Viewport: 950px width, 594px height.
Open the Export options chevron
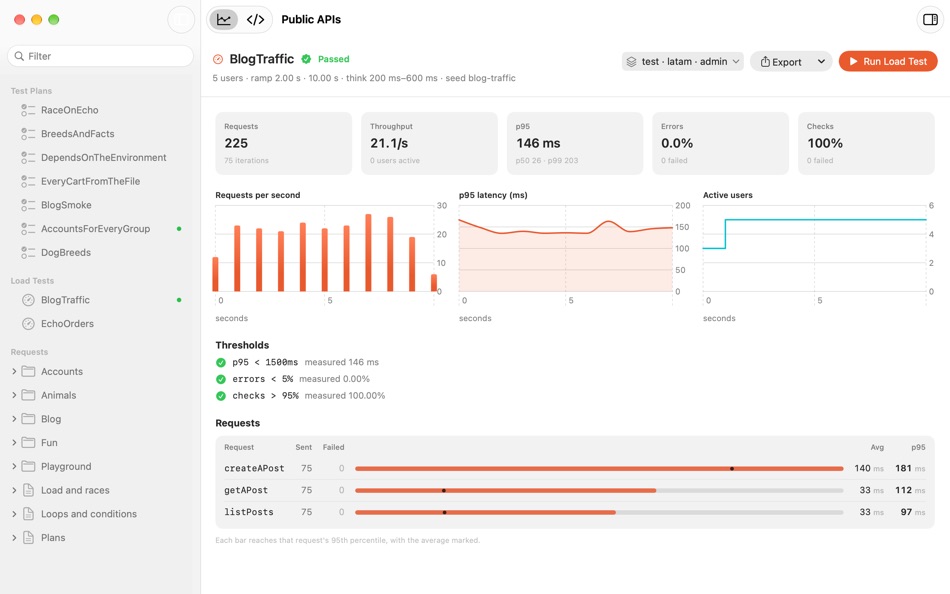[822, 61]
